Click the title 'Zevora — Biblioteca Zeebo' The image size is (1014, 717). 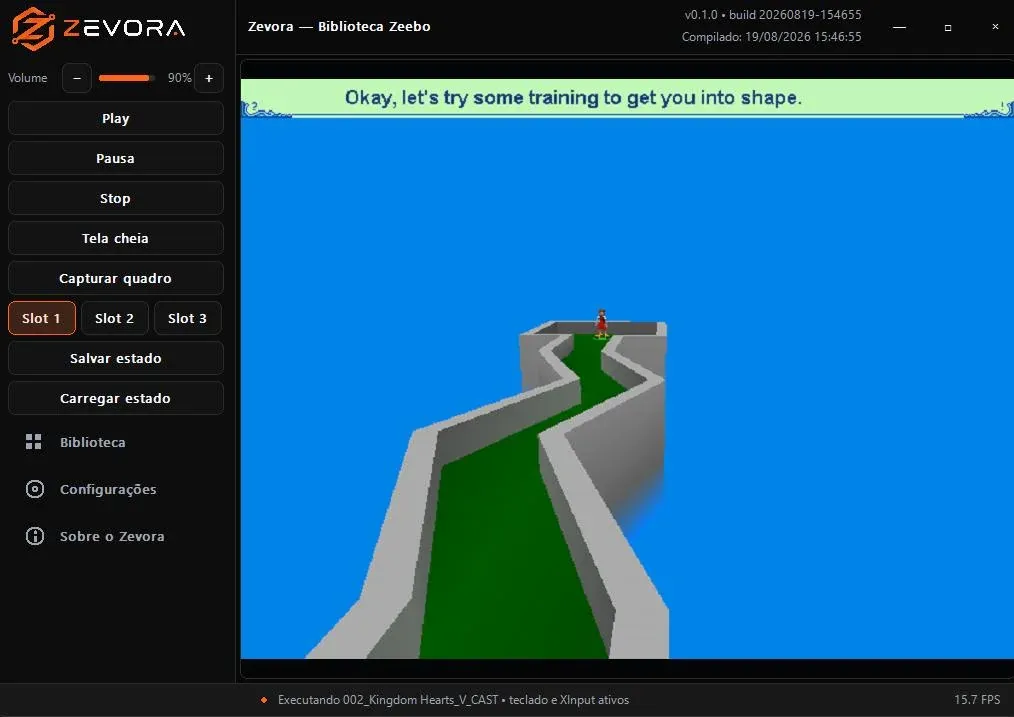[x=339, y=27]
